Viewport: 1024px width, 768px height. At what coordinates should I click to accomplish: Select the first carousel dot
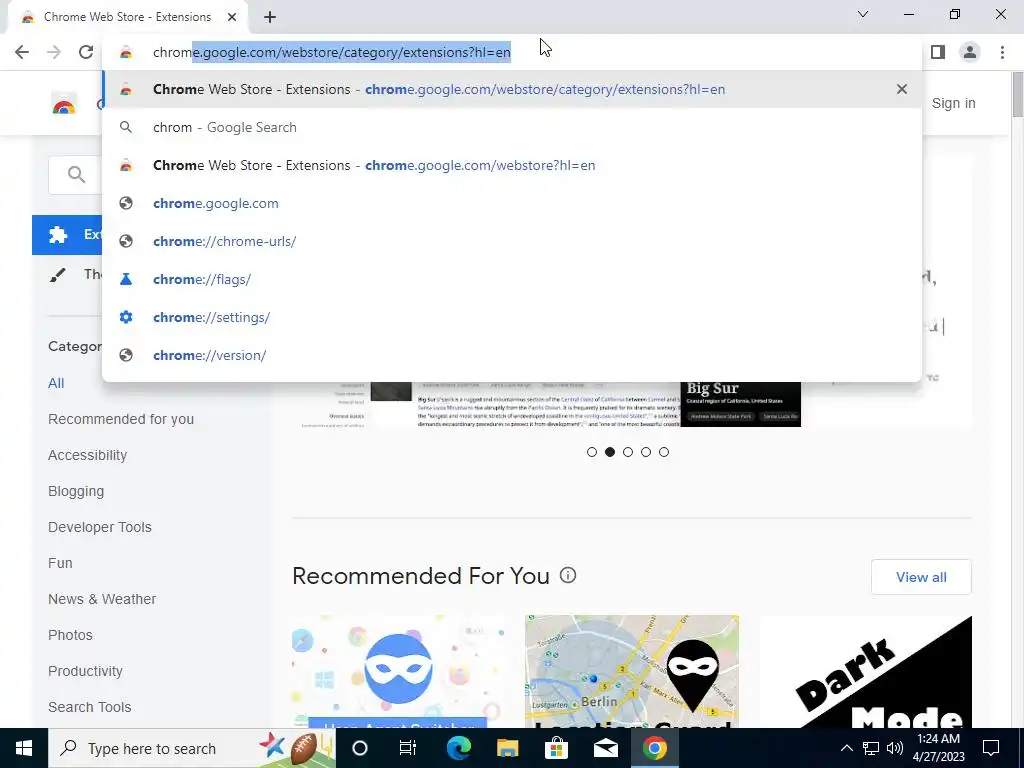(592, 452)
